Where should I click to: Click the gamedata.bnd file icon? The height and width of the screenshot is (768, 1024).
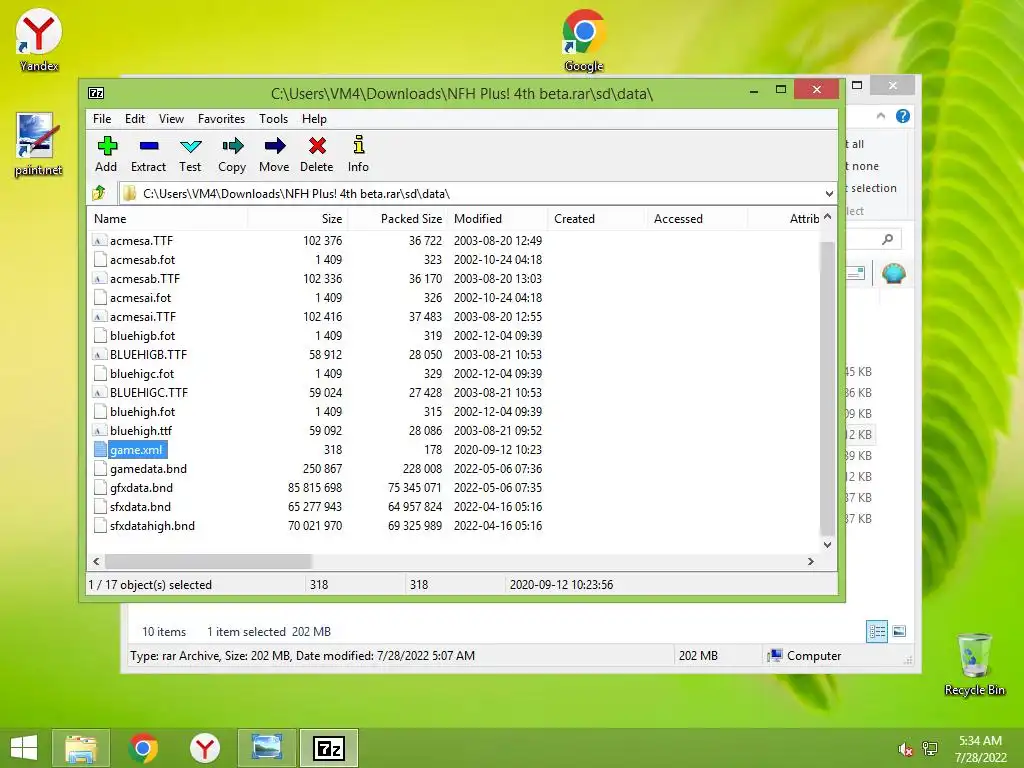point(99,469)
